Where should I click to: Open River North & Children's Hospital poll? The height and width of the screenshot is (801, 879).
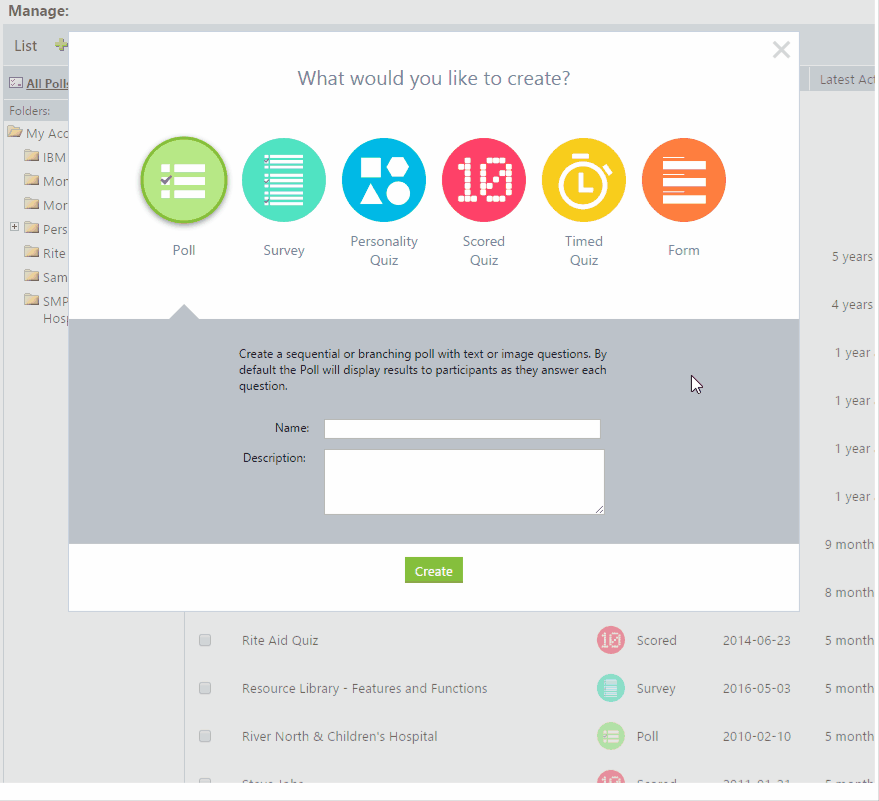coord(339,736)
